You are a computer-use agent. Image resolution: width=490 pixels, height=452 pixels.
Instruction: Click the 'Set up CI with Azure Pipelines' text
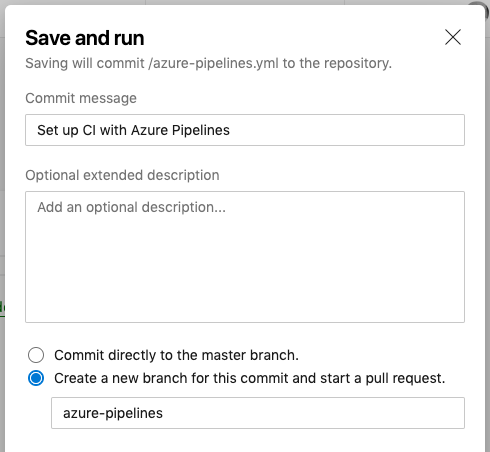133,130
